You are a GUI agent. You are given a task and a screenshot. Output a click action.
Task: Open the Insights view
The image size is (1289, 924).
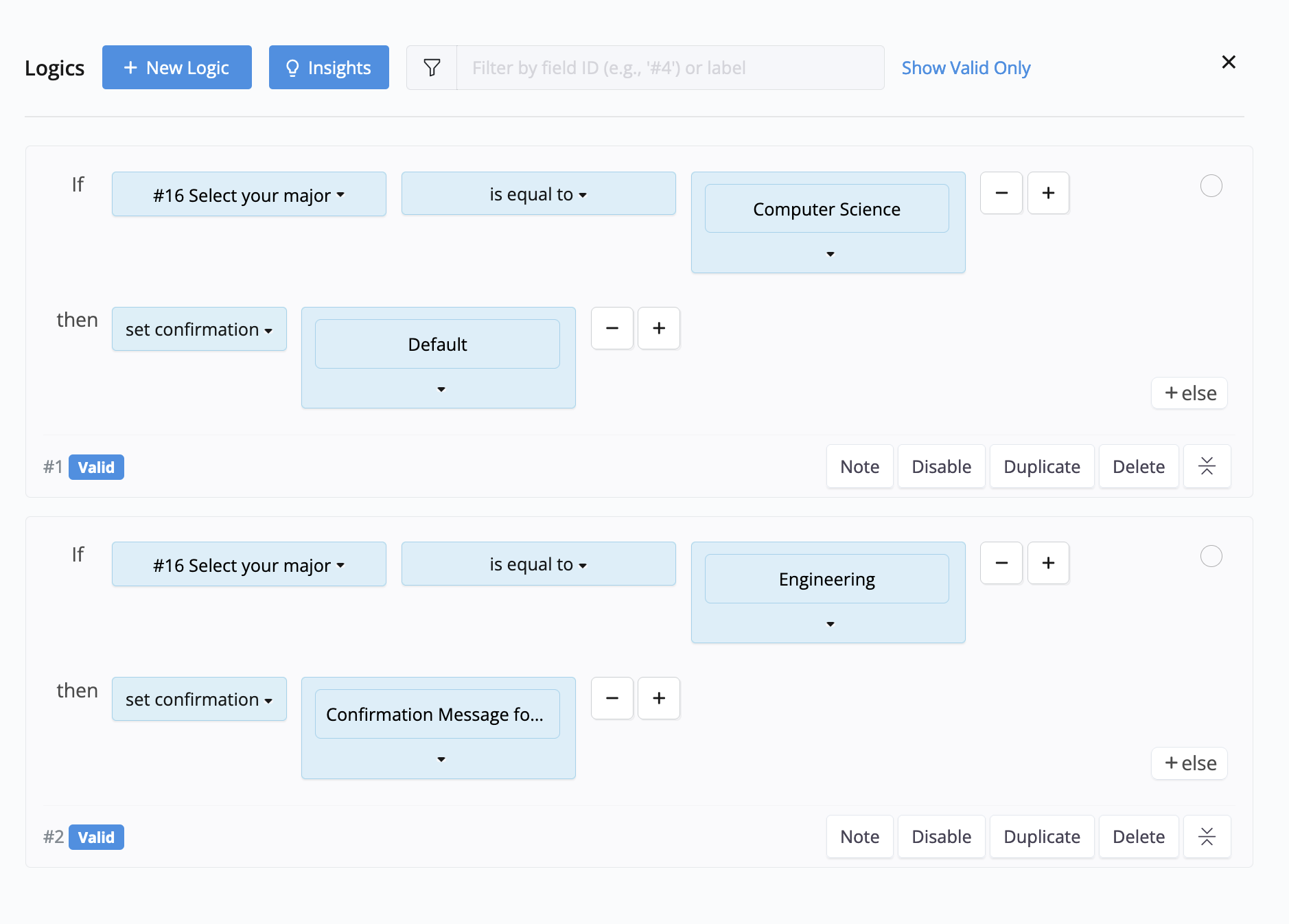pyautogui.click(x=329, y=68)
